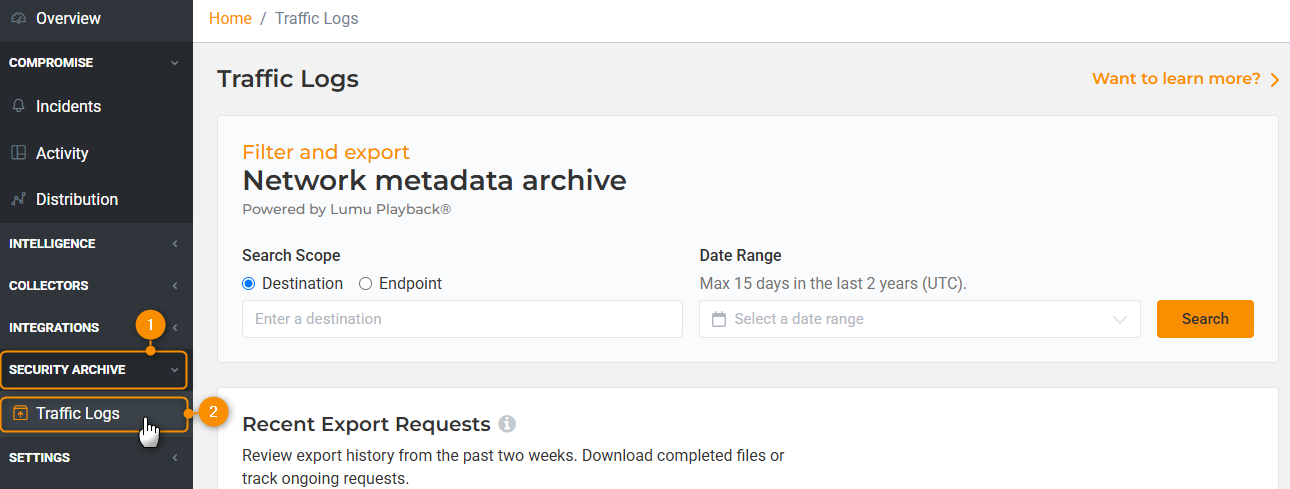The image size is (1290, 489).
Task: Click the Enter a destination field
Action: click(462, 319)
